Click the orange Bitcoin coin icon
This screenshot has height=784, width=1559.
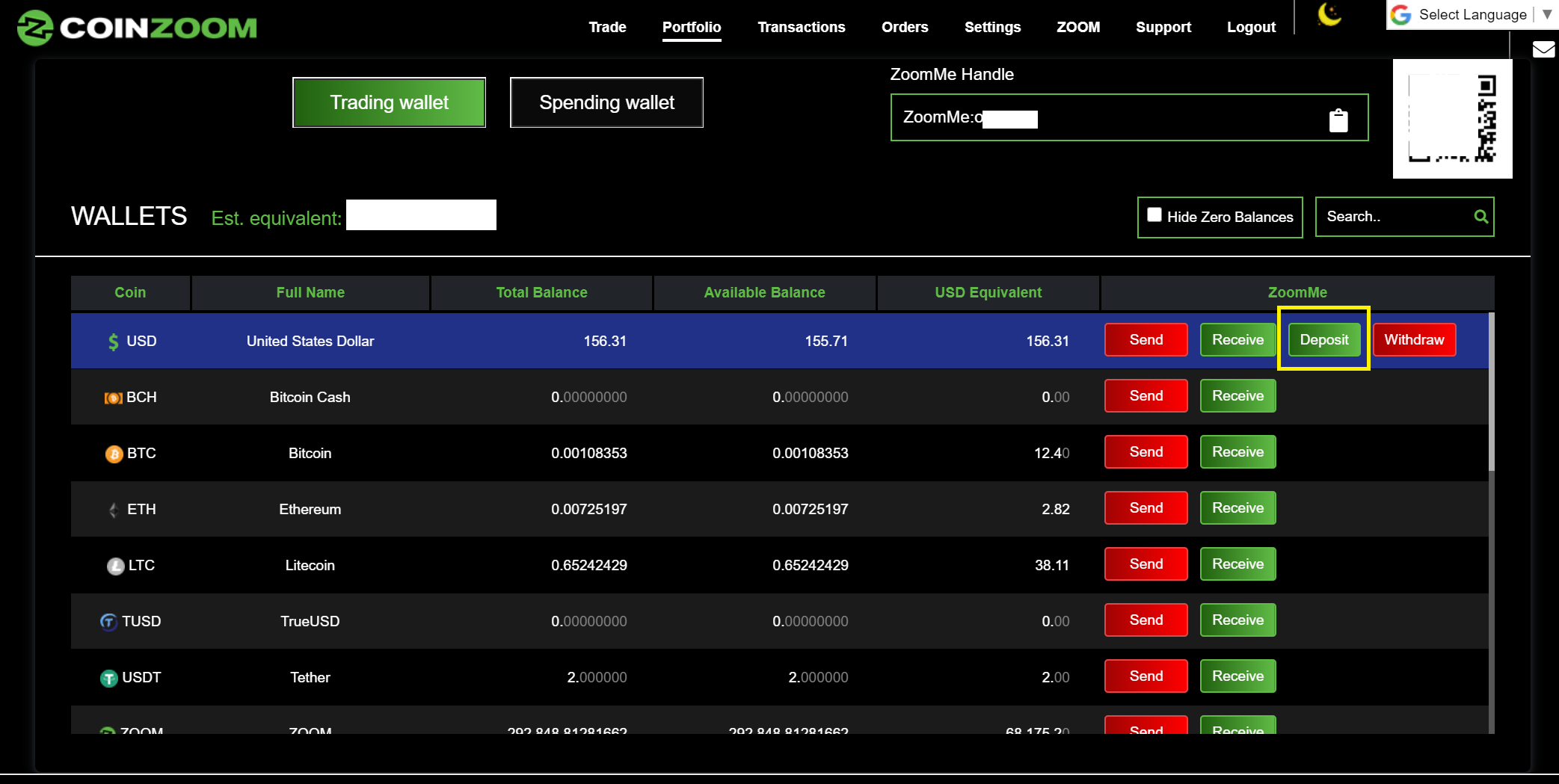point(114,454)
